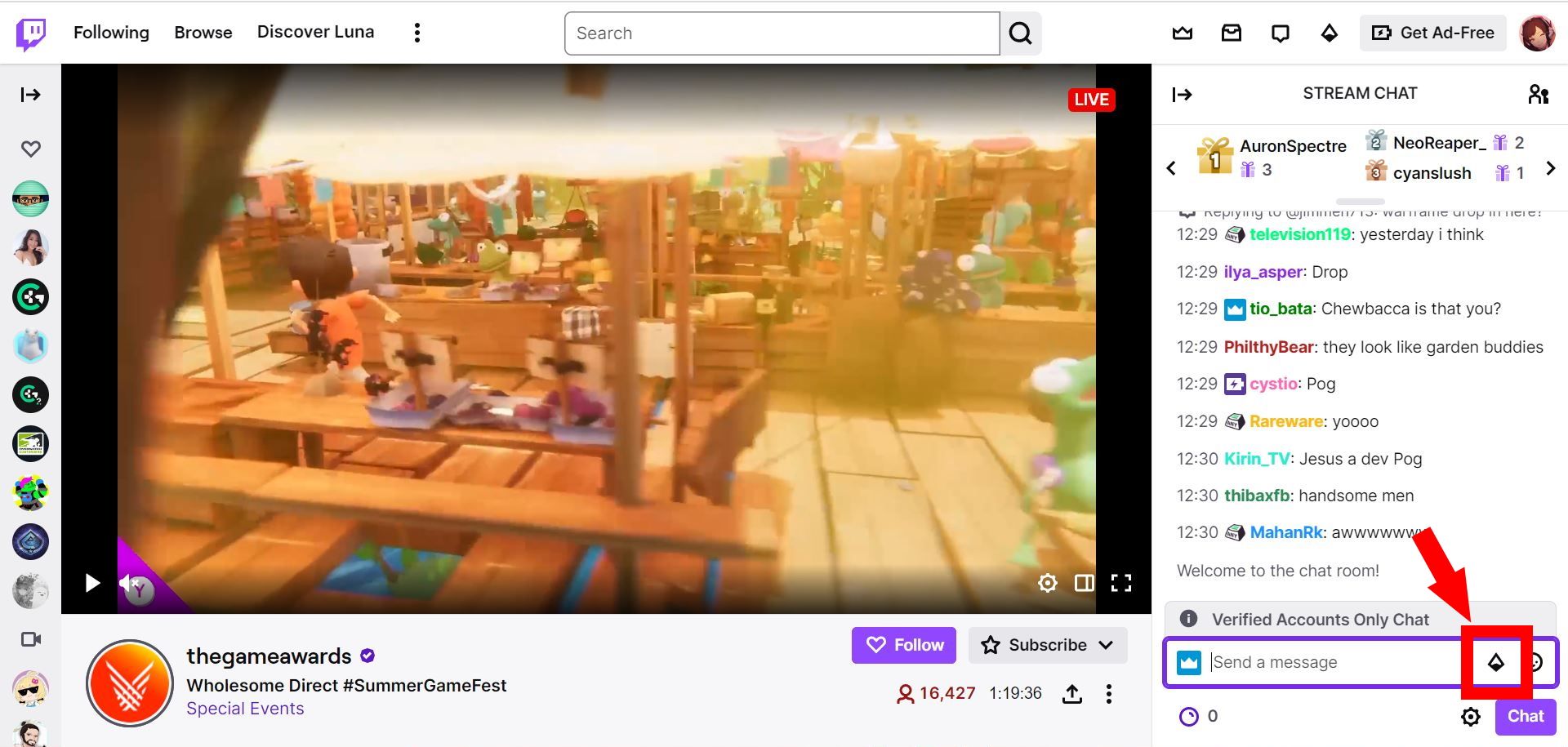Click the Get Ad-Free button
1568x747 pixels.
pos(1432,33)
